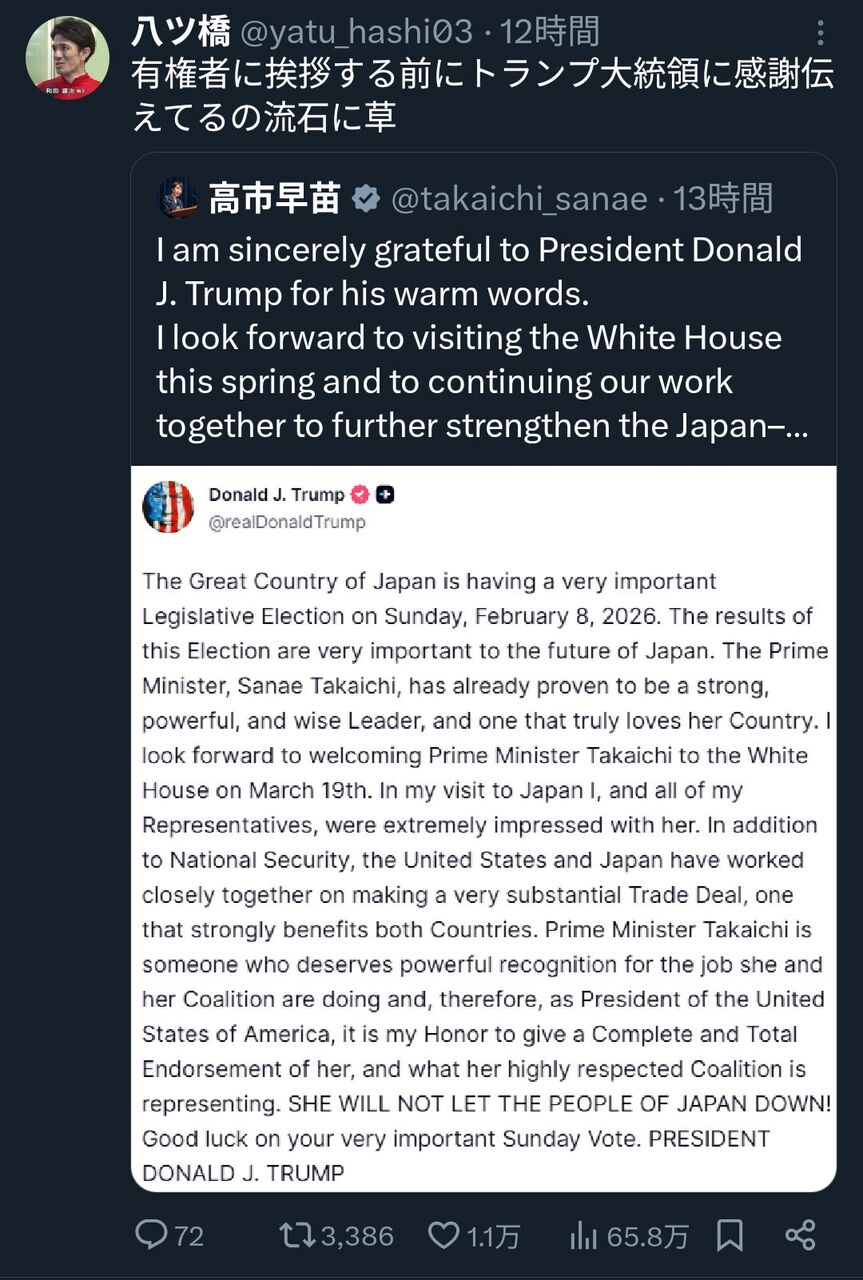Tap the display name 八ツ橋

click(181, 33)
